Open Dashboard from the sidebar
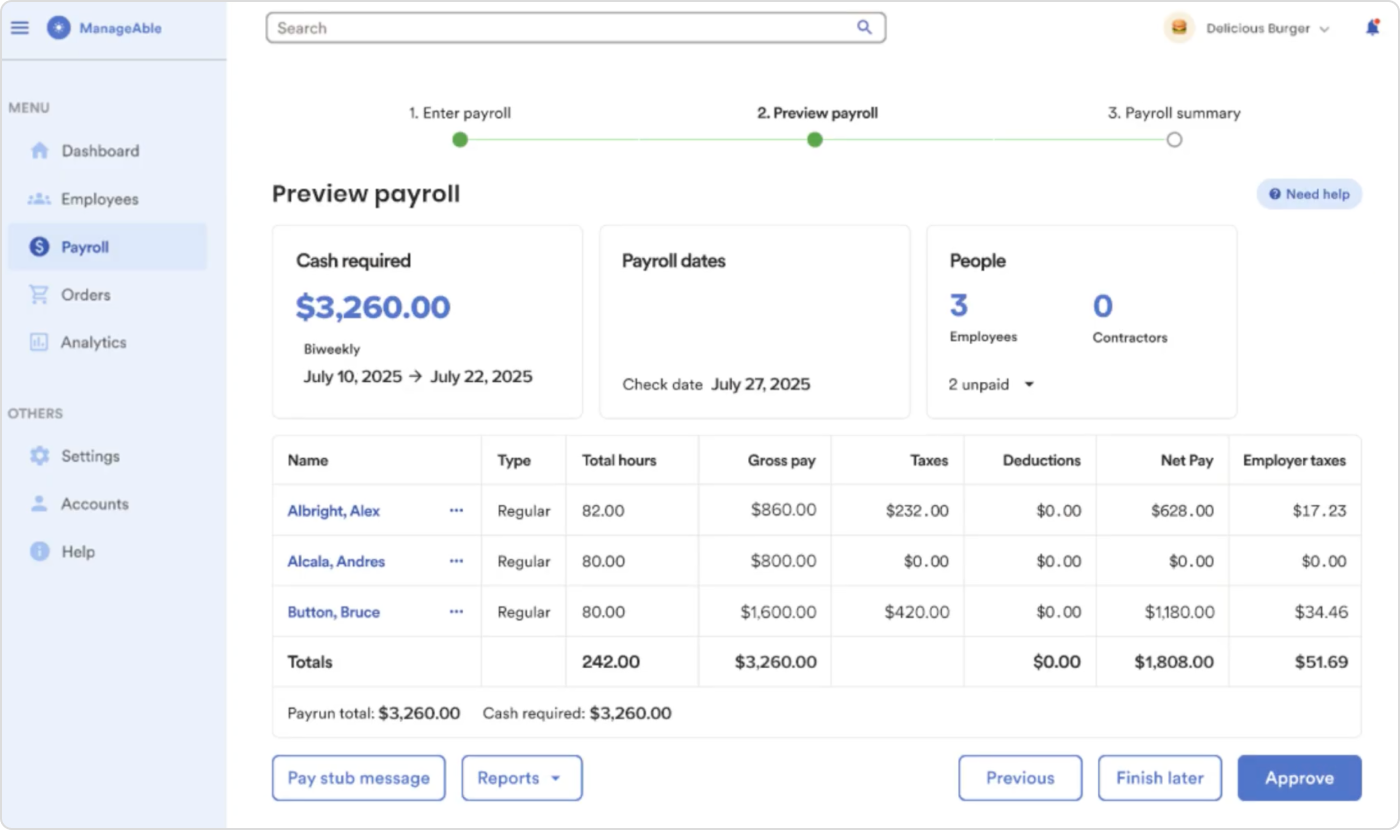This screenshot has height=830, width=1400. point(100,151)
